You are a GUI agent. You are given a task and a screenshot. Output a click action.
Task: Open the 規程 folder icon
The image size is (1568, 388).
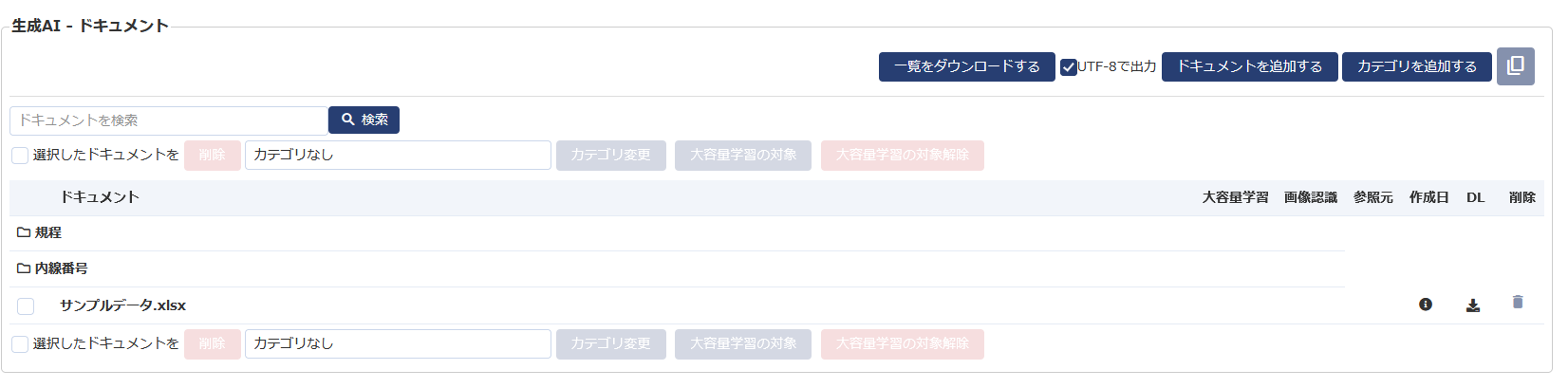pos(24,232)
